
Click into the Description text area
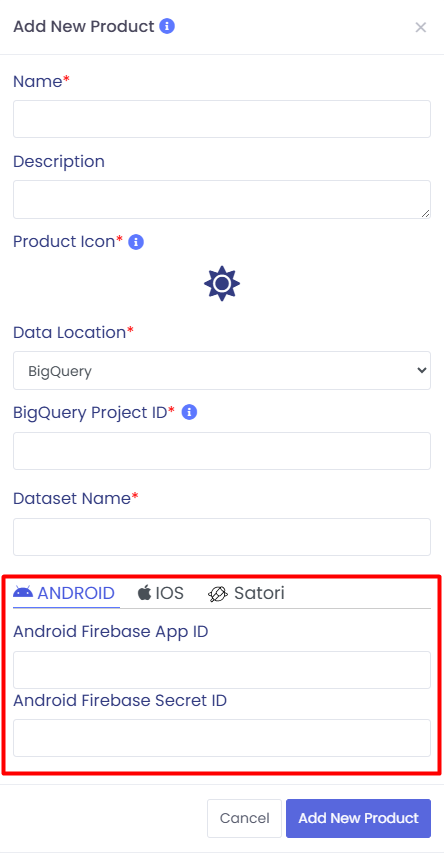click(222, 200)
